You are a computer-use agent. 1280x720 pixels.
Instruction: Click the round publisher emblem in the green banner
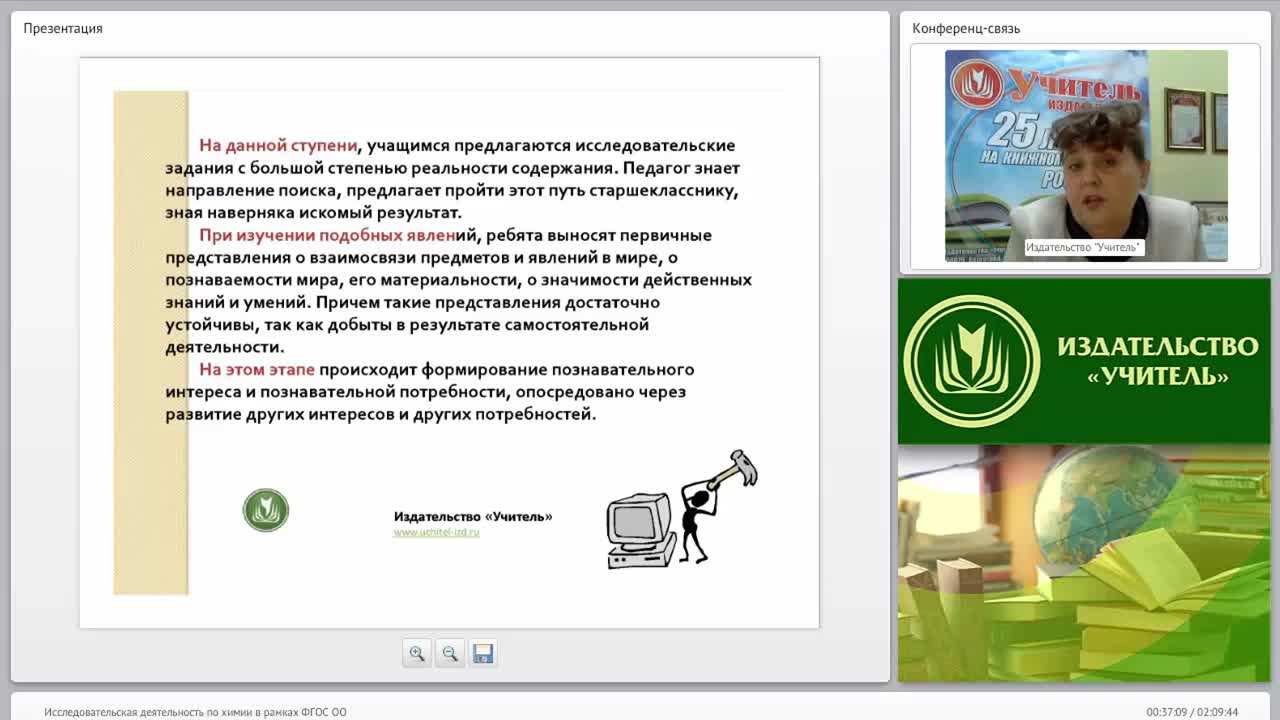(x=971, y=361)
